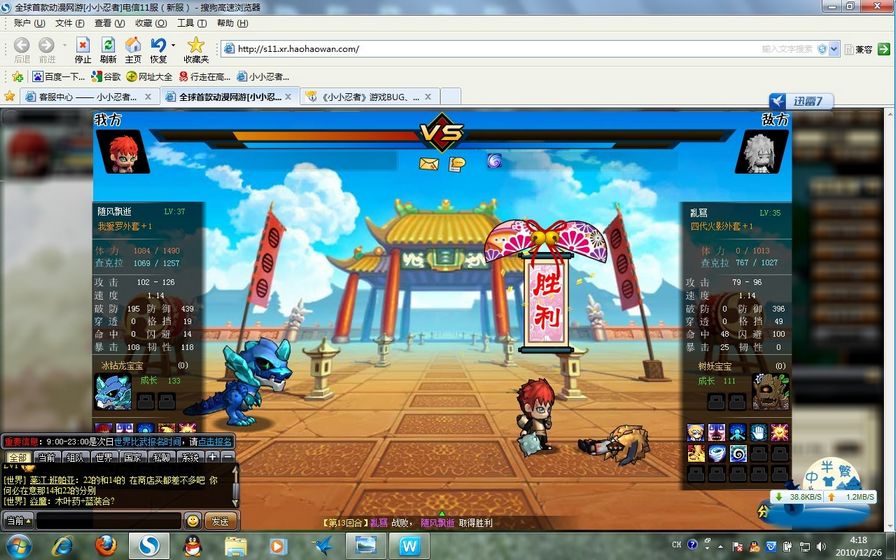Expand chat window with plus button

pyautogui.click(x=212, y=457)
